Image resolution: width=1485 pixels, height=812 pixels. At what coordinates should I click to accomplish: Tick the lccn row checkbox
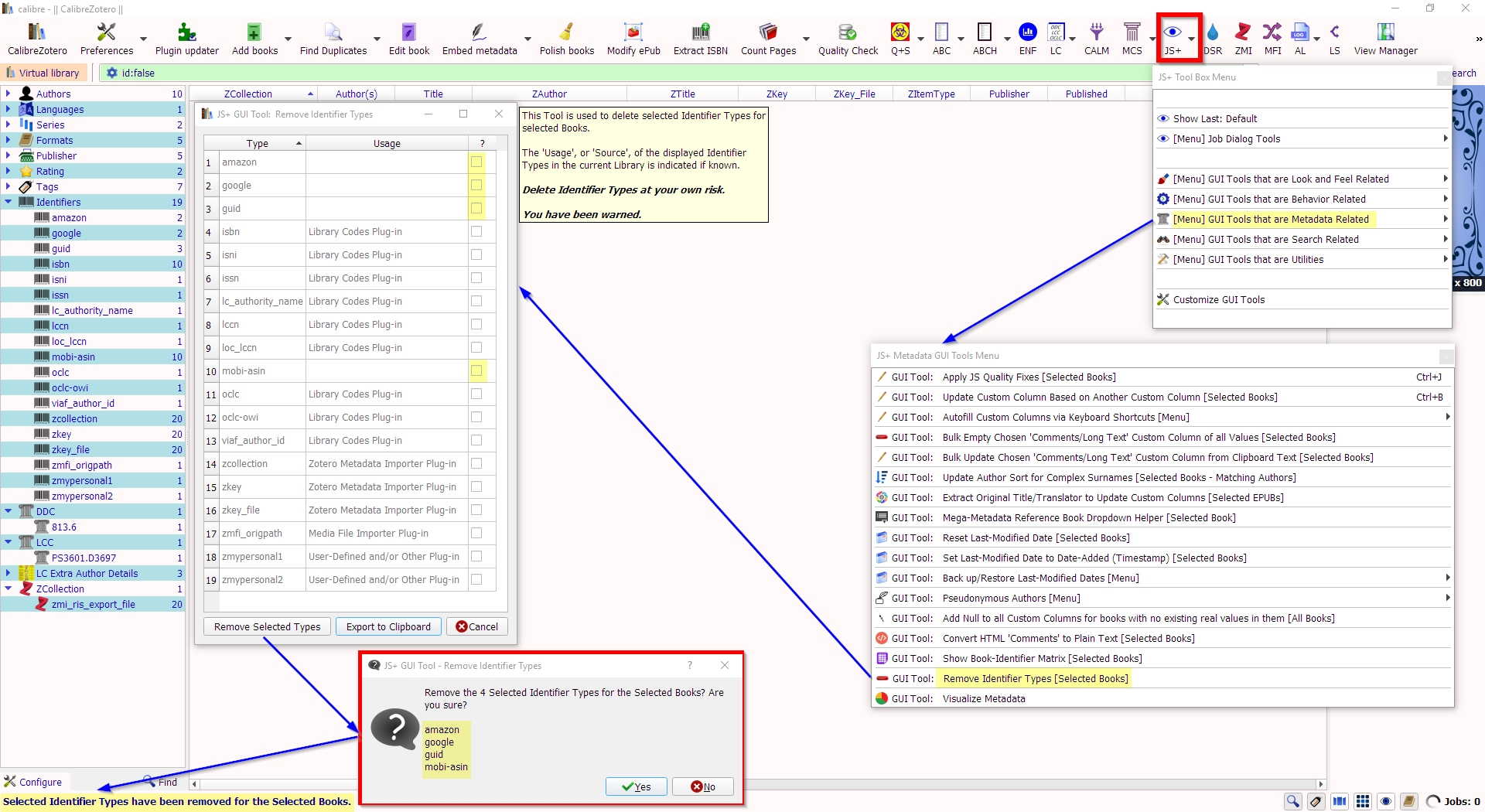tap(476, 324)
